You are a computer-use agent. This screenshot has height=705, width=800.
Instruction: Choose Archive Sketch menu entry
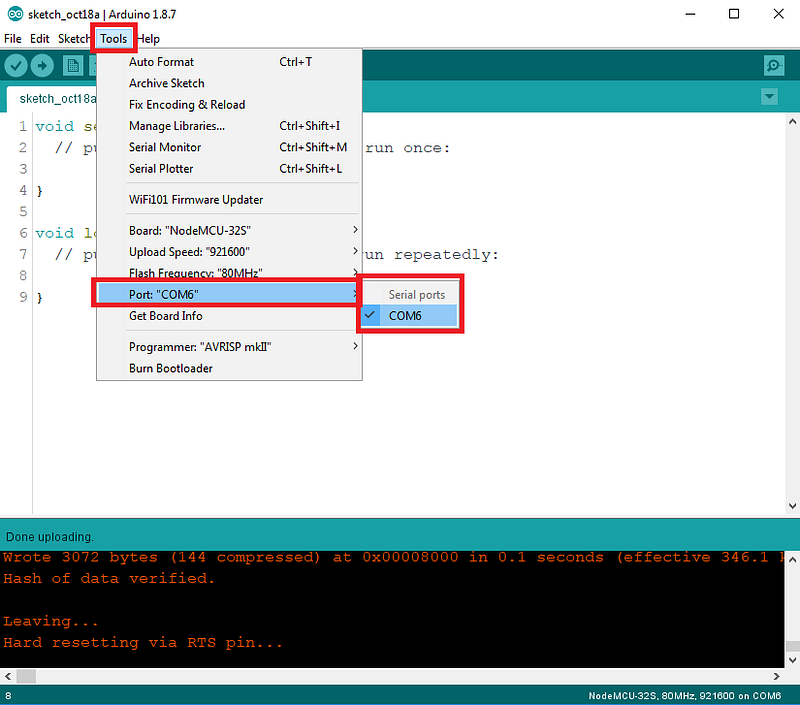229,83
